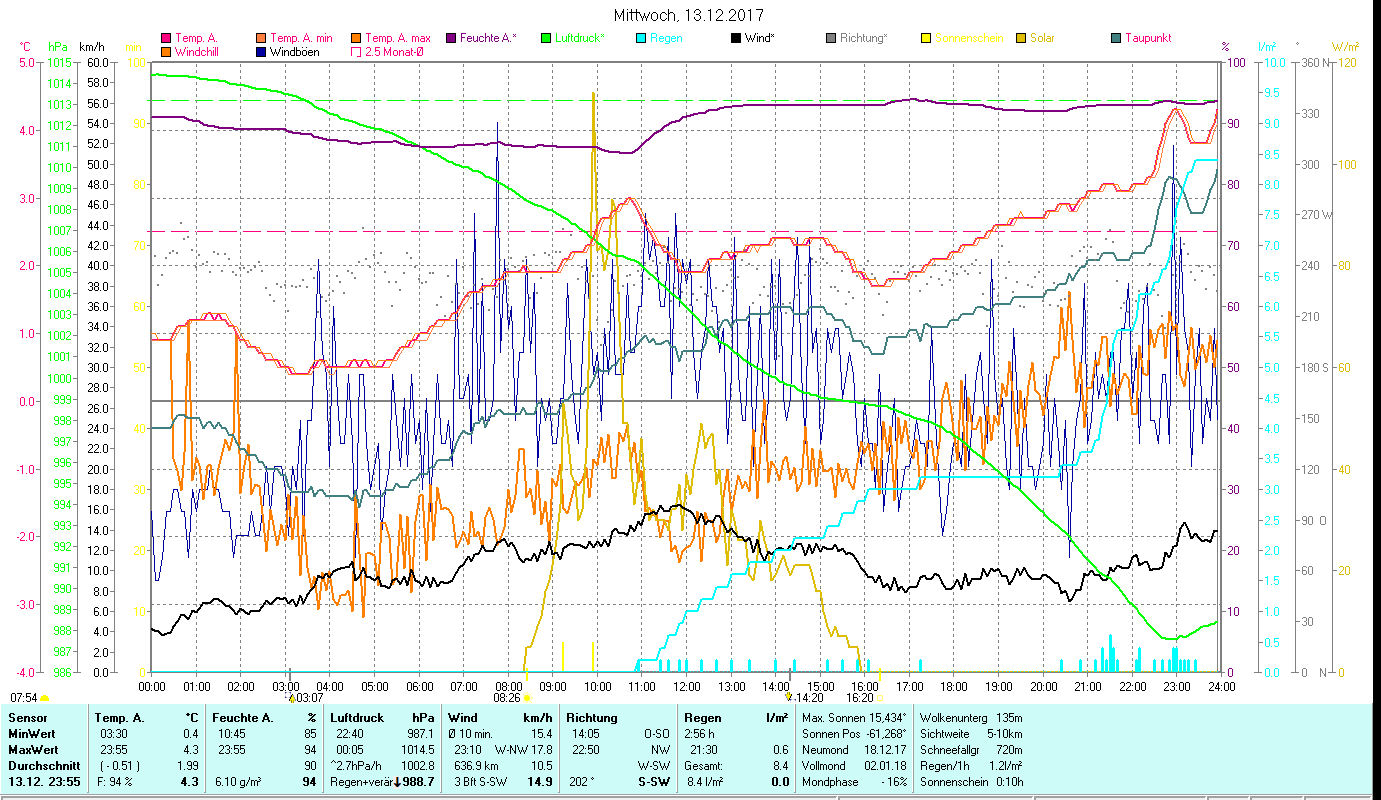Click the hPa axis unit label
The image size is (1381, 800).
(x=57, y=47)
